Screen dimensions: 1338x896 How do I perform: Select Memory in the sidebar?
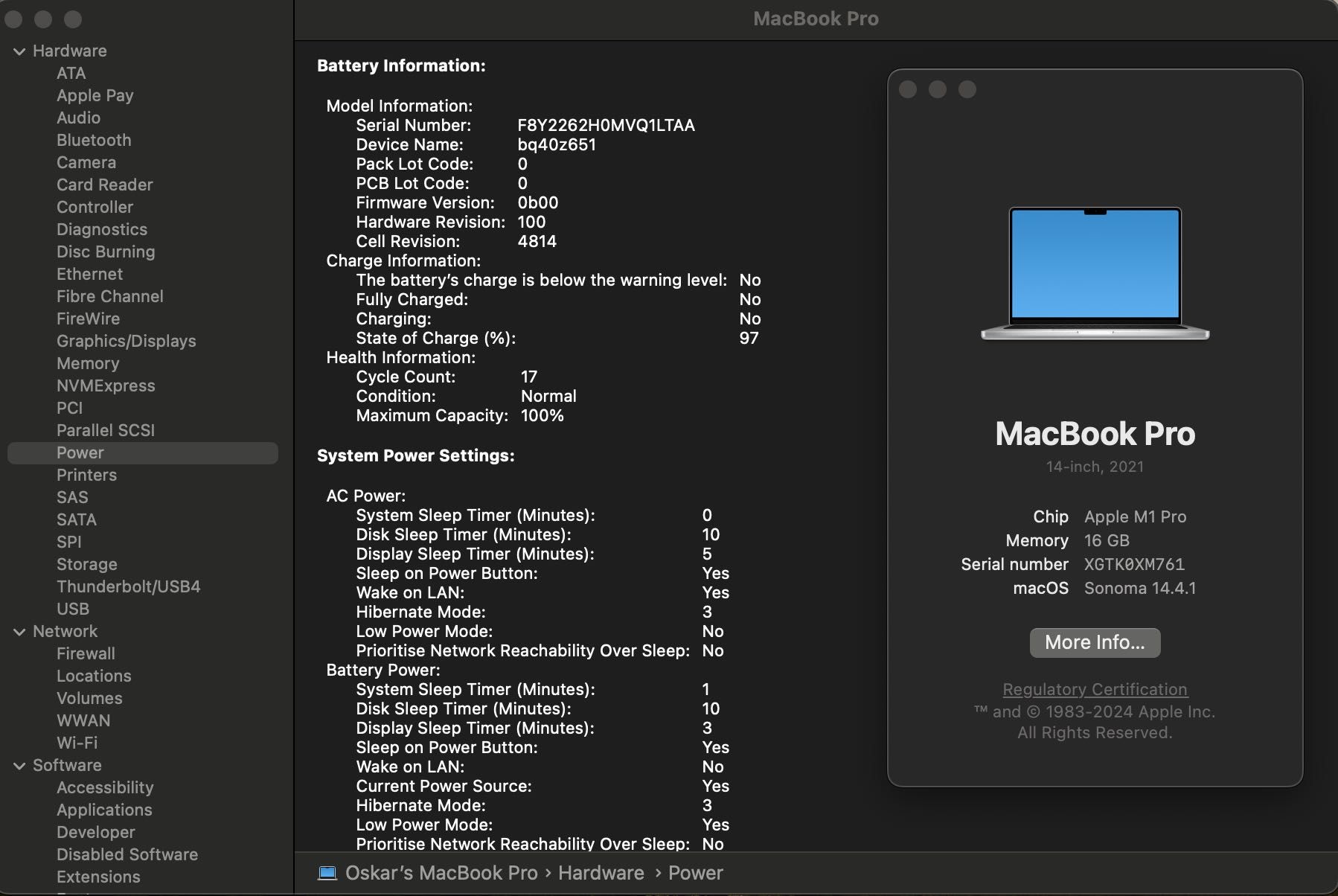click(88, 363)
